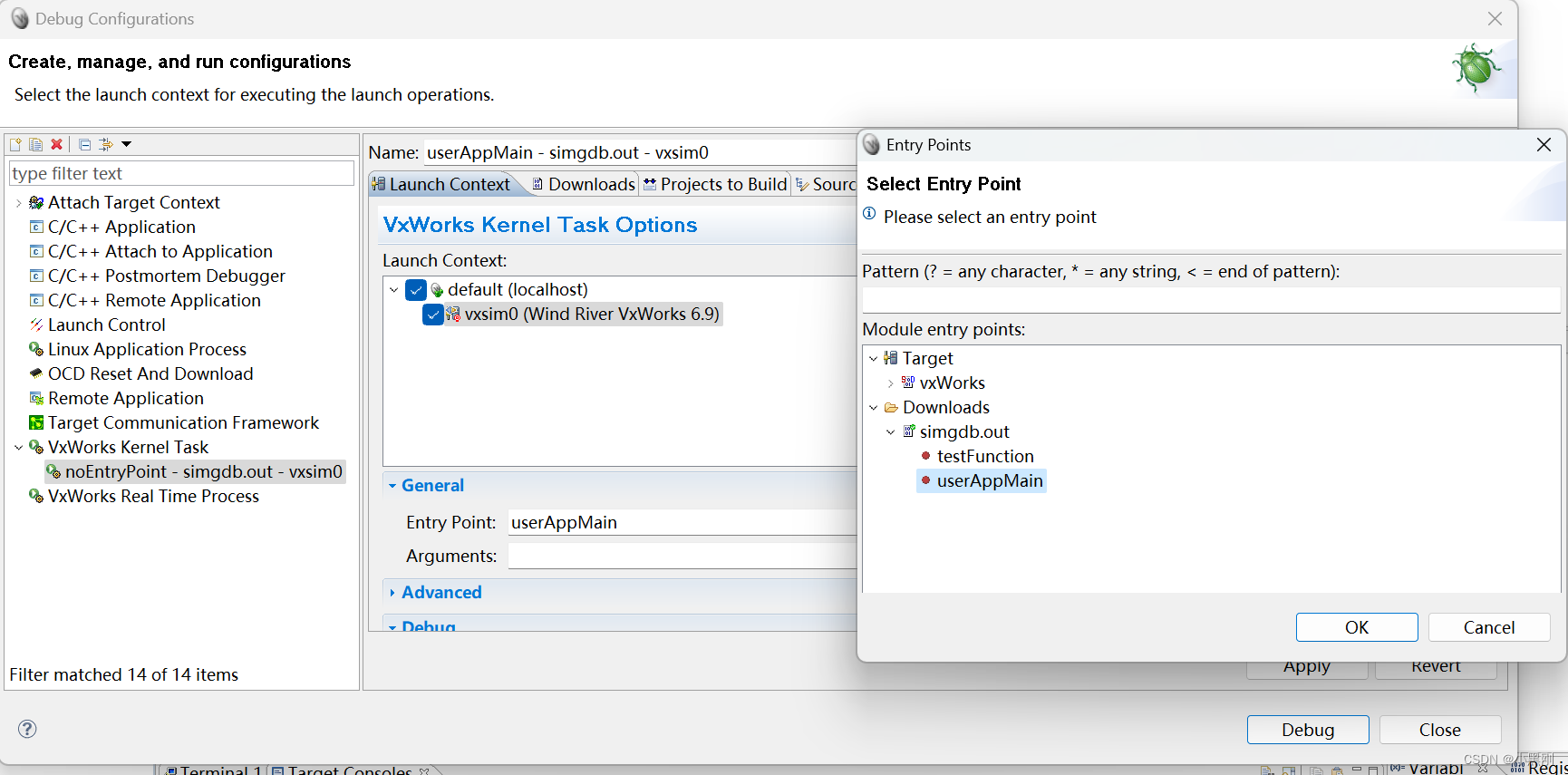Select noEntryPoint - simgdb.out - vxsim0 configuration

(x=195, y=472)
